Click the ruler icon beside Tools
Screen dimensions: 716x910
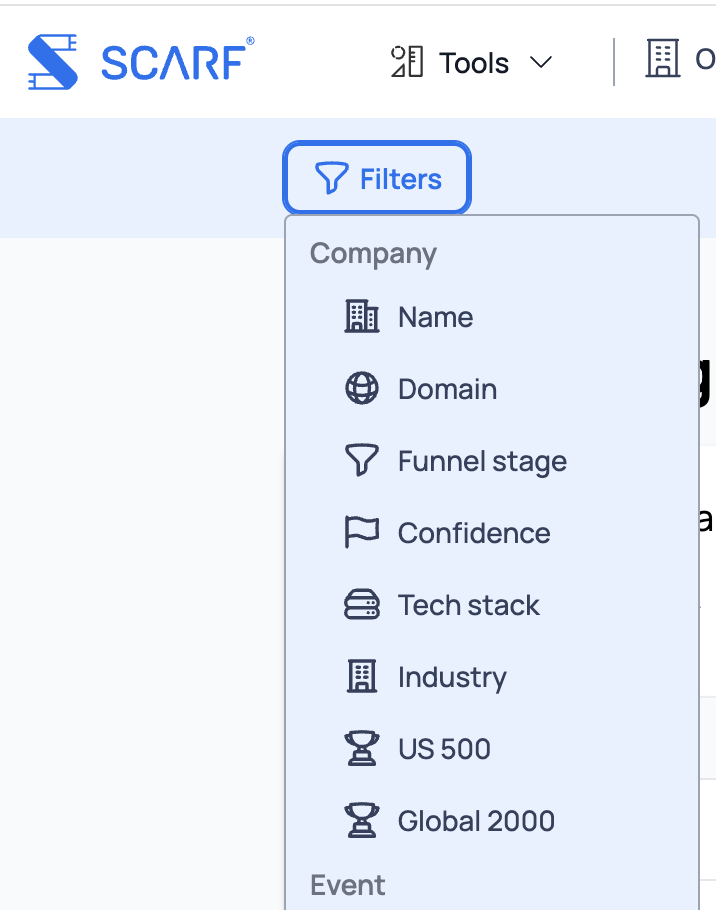click(x=406, y=62)
